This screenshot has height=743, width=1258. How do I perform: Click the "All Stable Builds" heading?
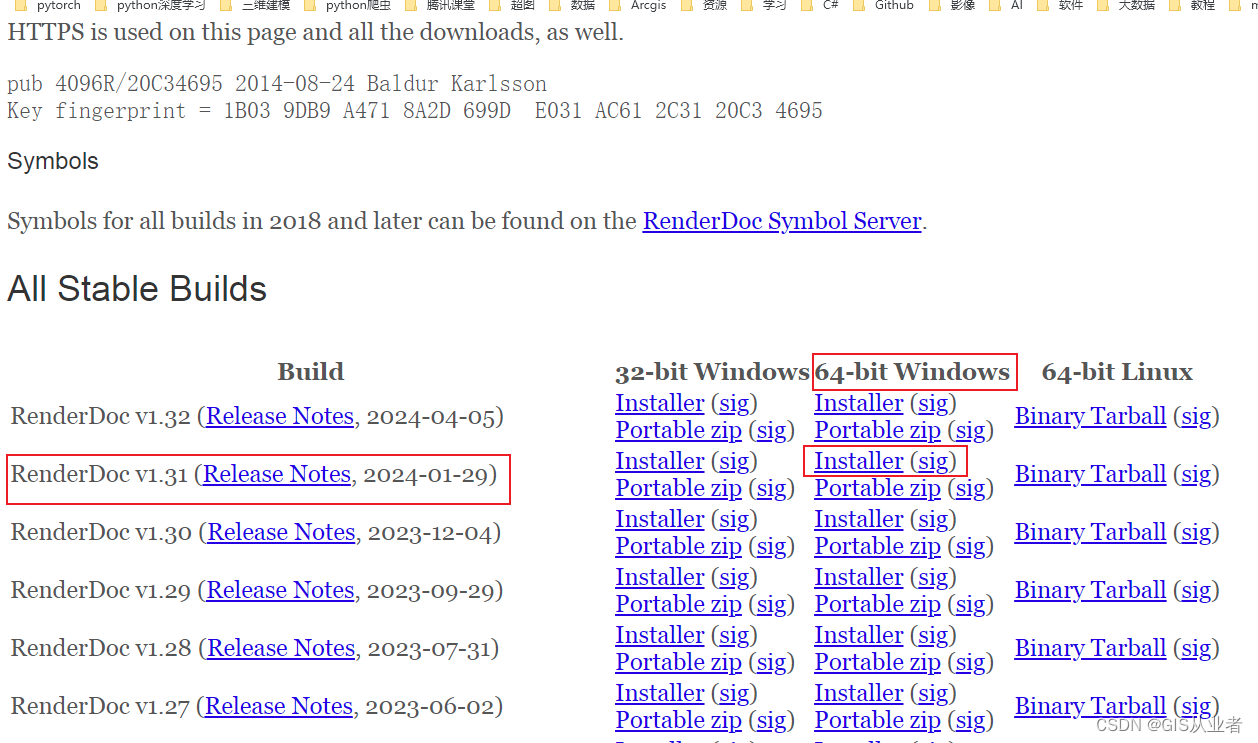pos(137,289)
